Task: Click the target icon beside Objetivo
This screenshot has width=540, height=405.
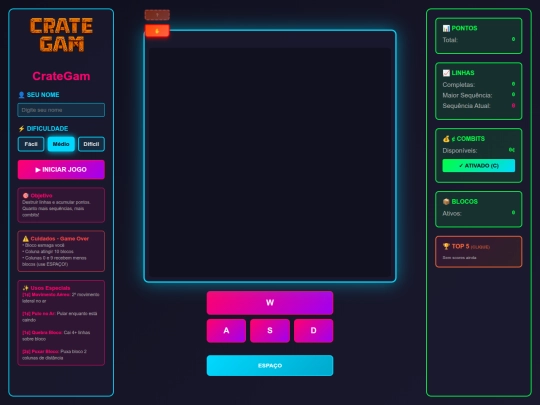Action: click(25, 196)
